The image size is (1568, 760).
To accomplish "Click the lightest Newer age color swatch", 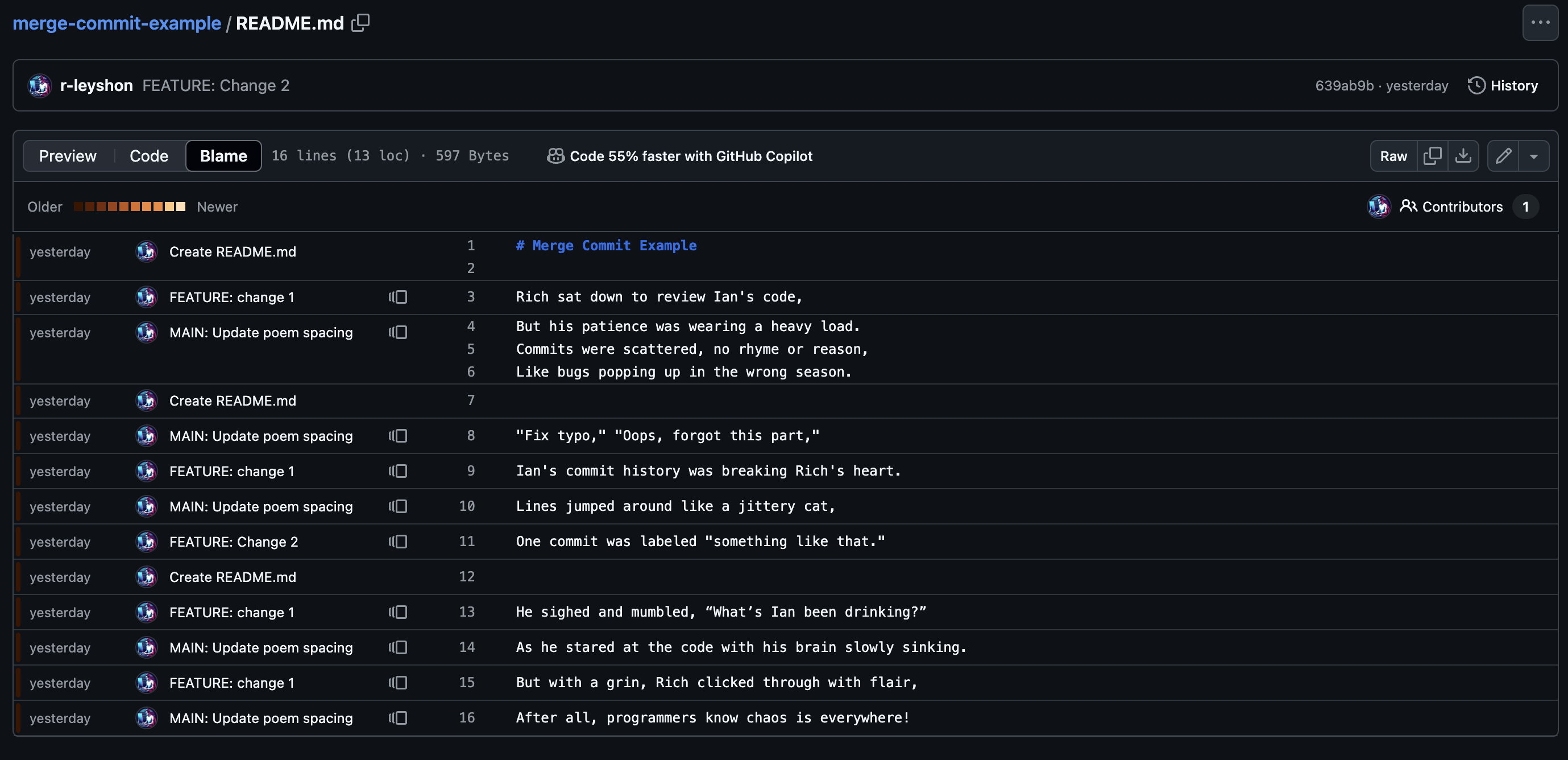I will coord(181,206).
